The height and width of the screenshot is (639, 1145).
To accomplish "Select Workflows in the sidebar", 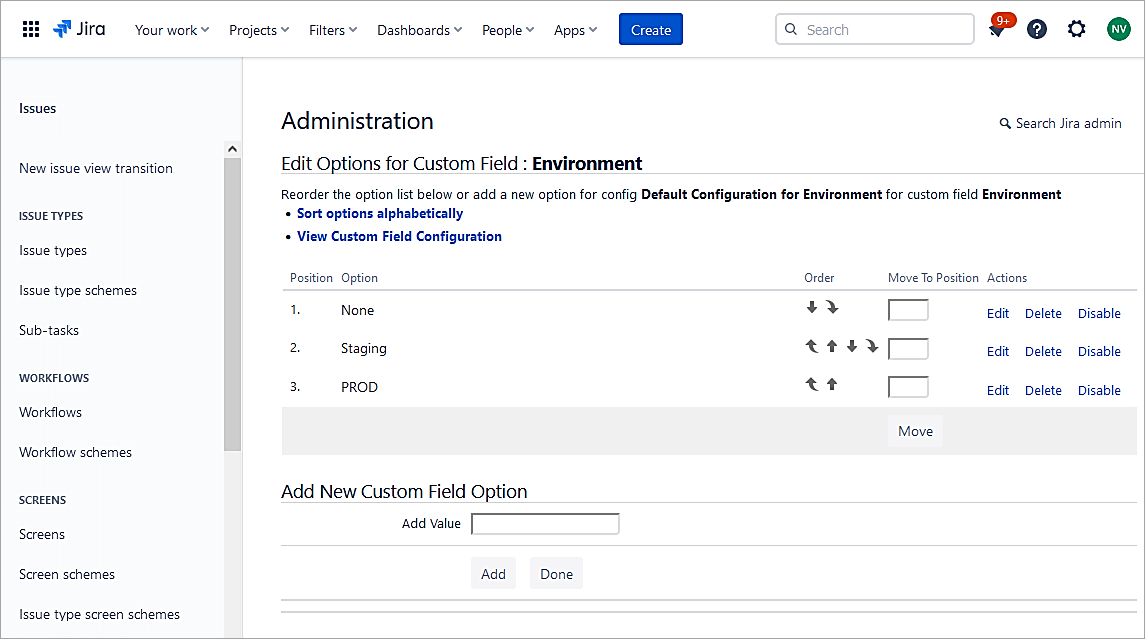I will tap(50, 412).
